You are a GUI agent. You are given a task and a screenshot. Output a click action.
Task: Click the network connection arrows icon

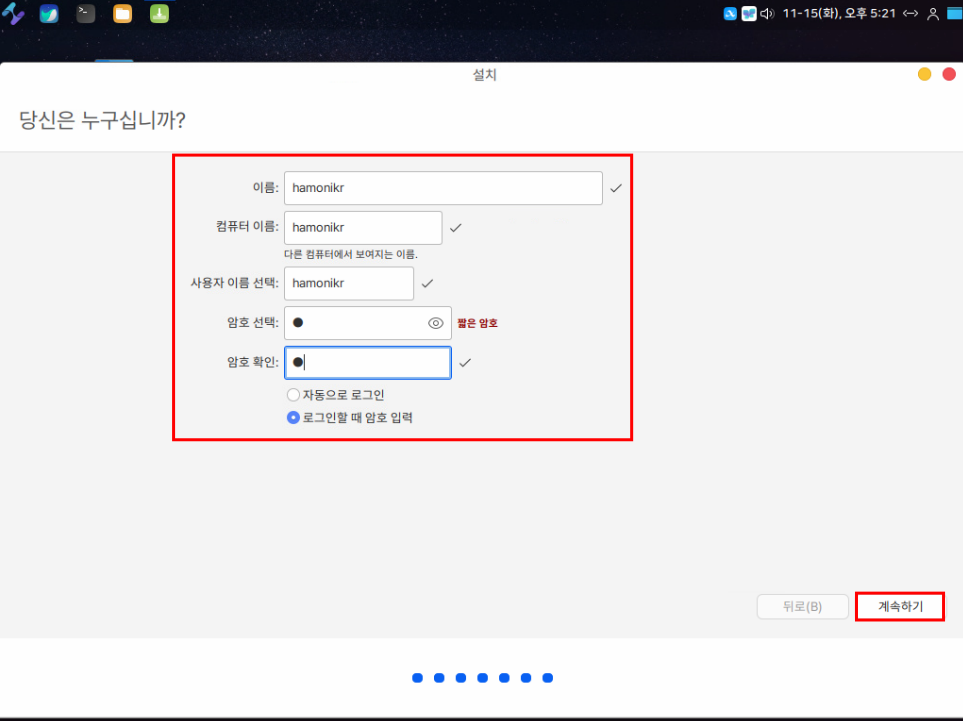[x=910, y=14]
